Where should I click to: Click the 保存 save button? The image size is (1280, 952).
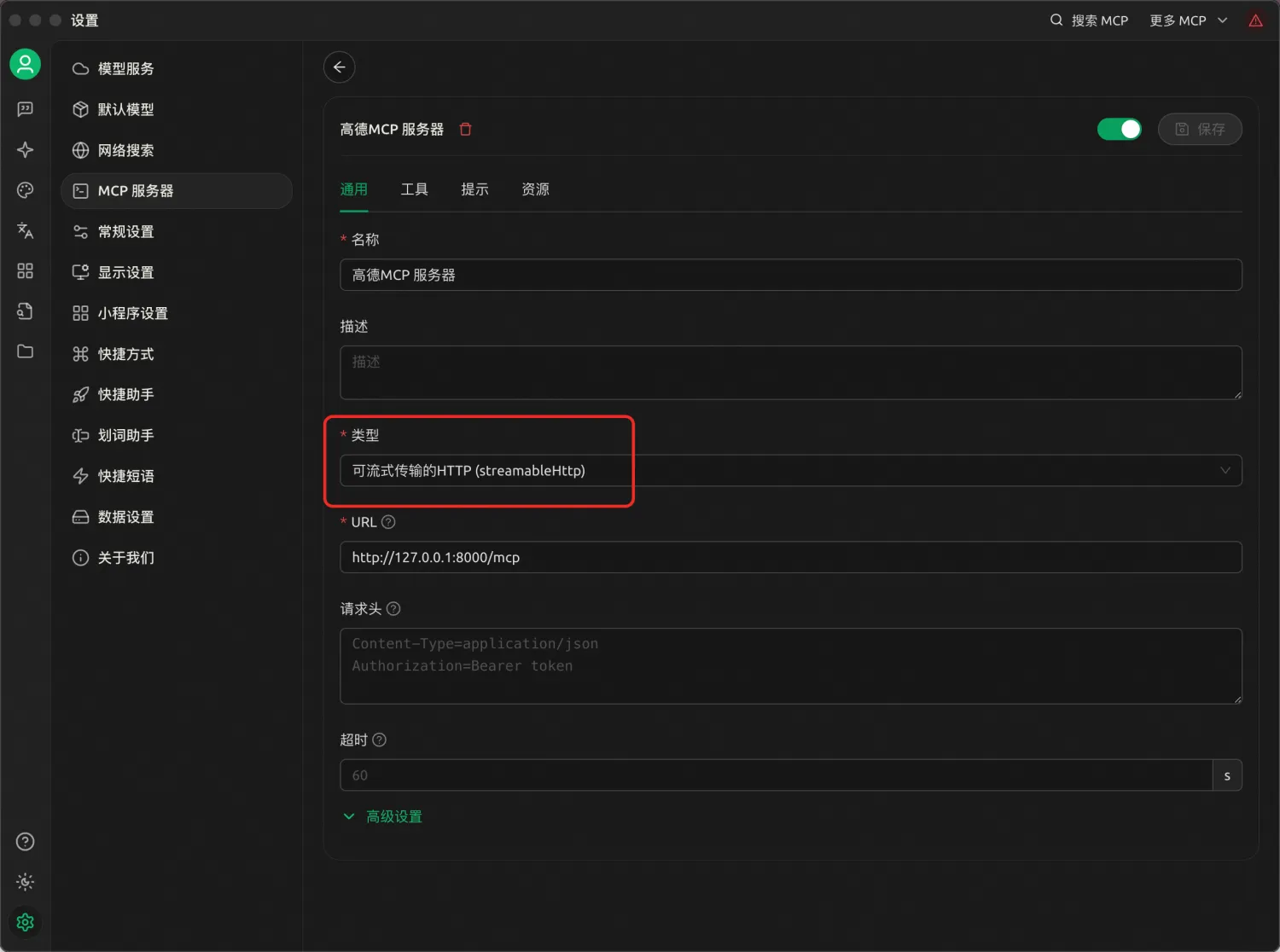[x=1200, y=129]
